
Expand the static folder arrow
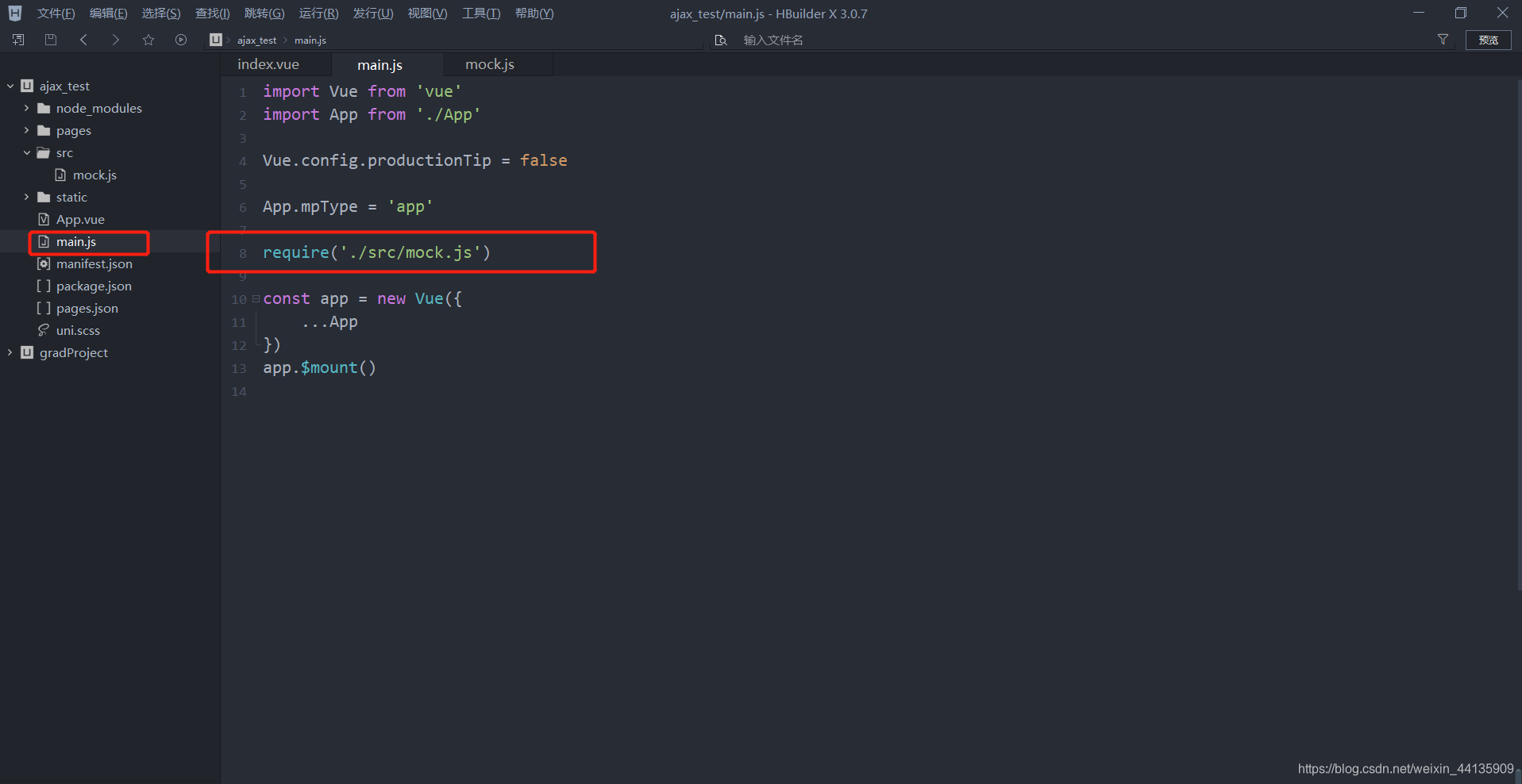[x=26, y=197]
